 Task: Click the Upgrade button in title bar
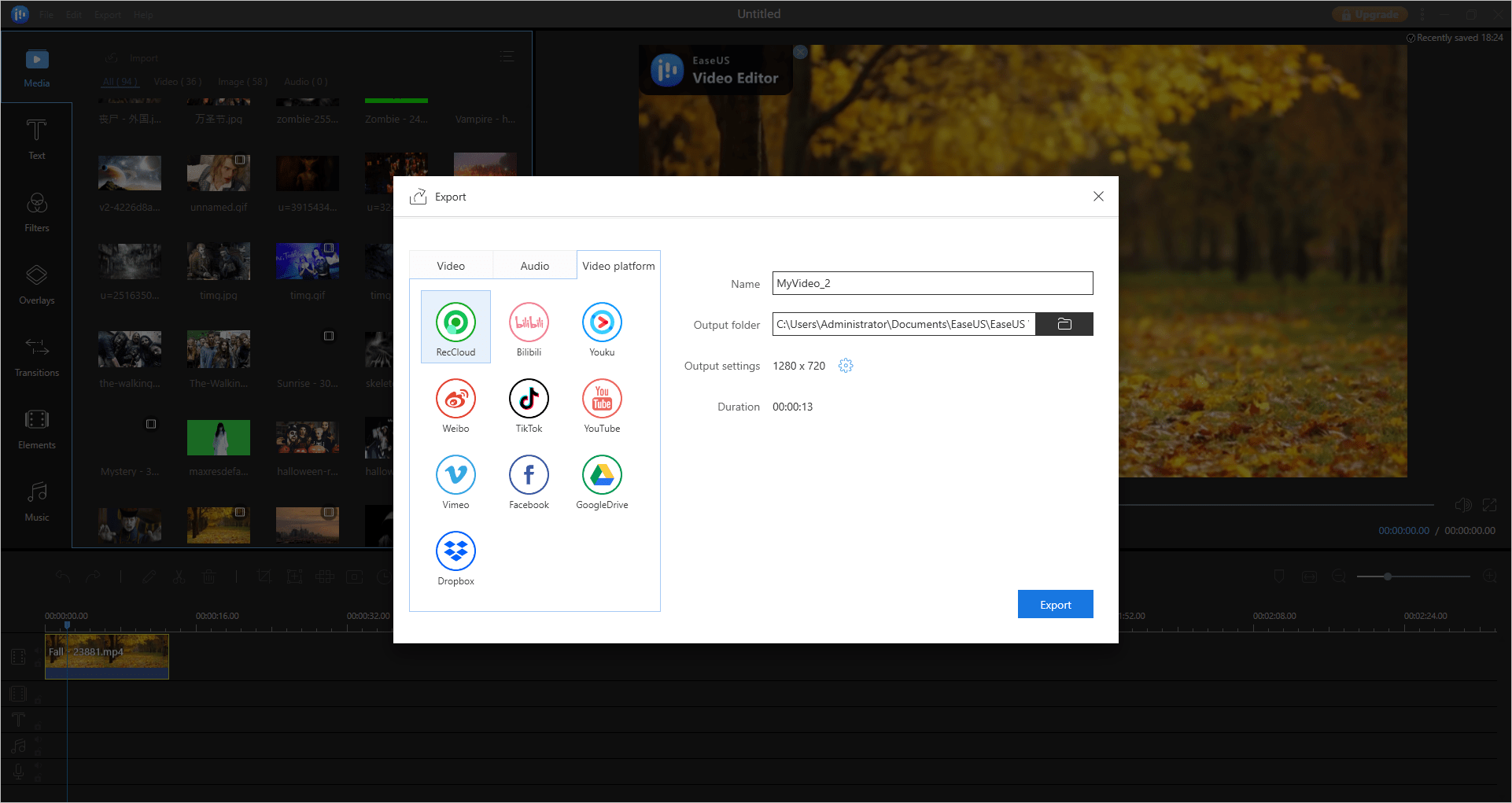click(1370, 14)
